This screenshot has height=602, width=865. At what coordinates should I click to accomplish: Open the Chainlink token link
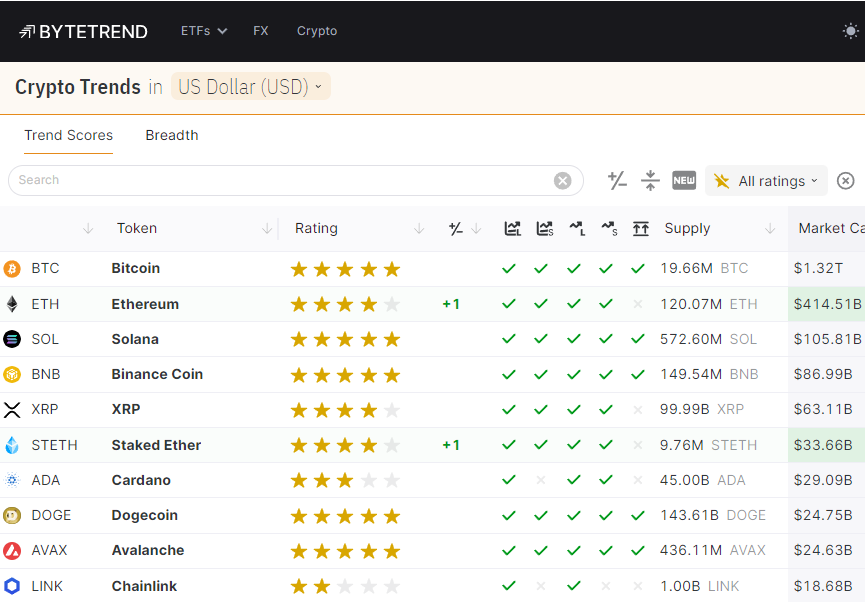click(144, 586)
